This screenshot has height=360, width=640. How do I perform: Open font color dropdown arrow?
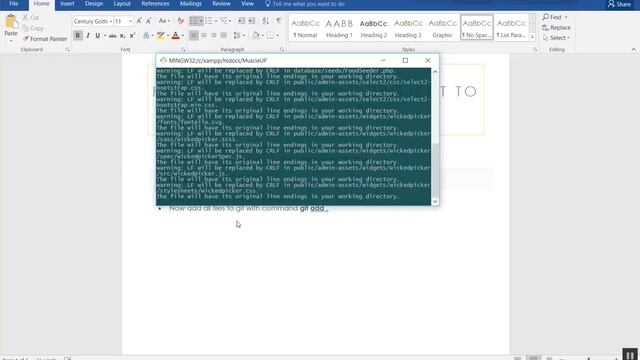[183, 36]
